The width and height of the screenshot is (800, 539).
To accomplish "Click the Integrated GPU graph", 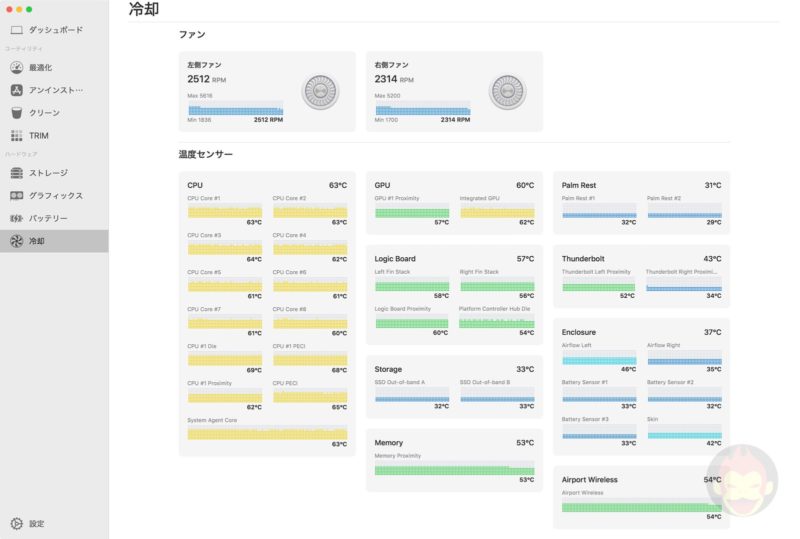I will click(497, 211).
